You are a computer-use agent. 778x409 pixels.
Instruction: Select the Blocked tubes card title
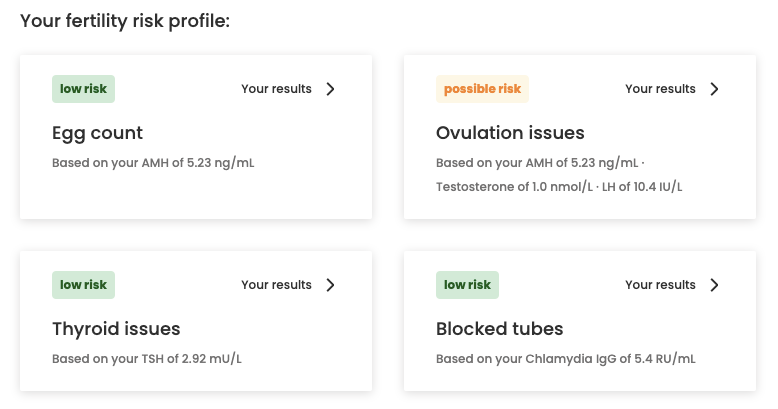(x=500, y=329)
